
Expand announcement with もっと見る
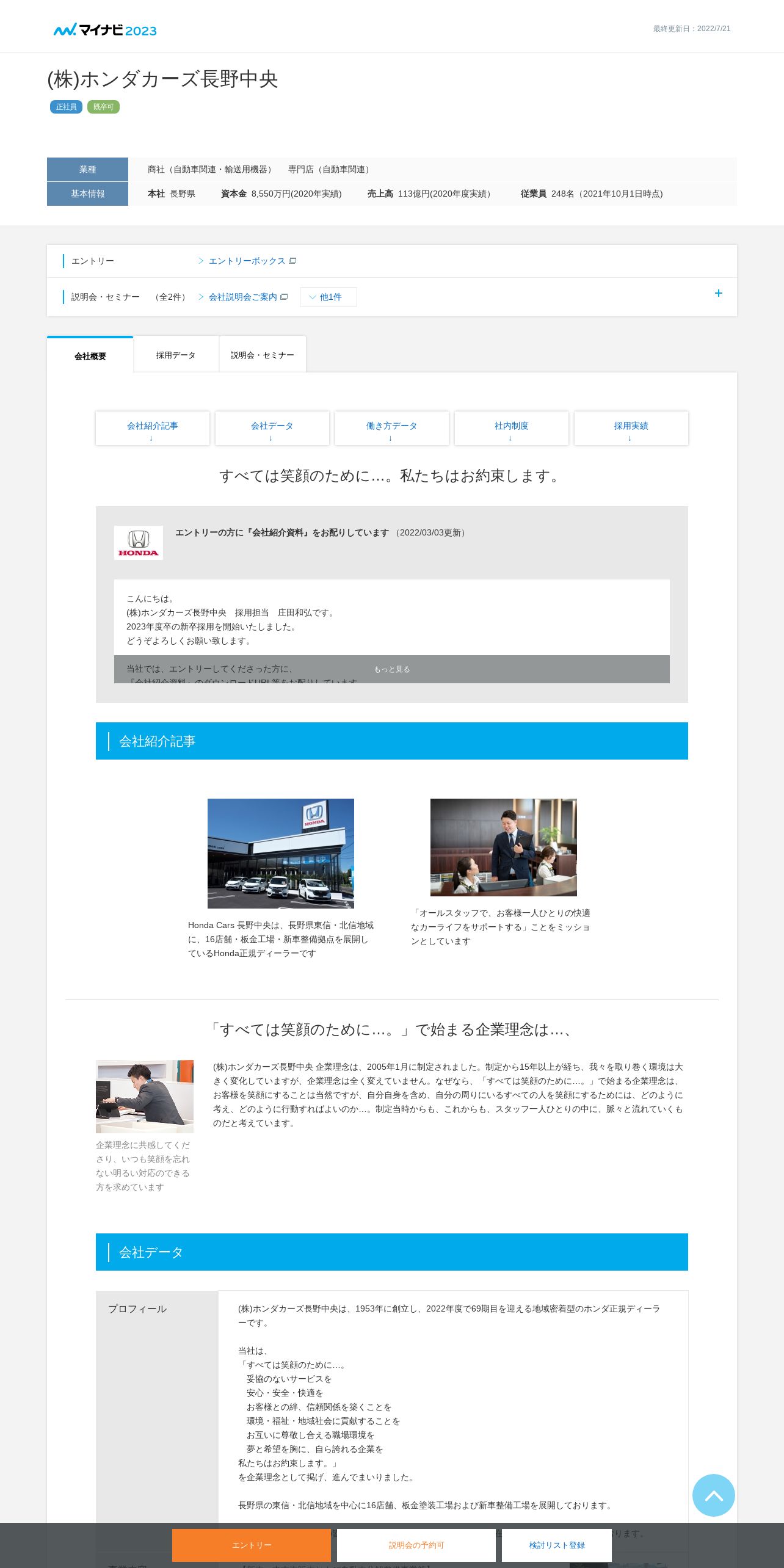tap(392, 669)
